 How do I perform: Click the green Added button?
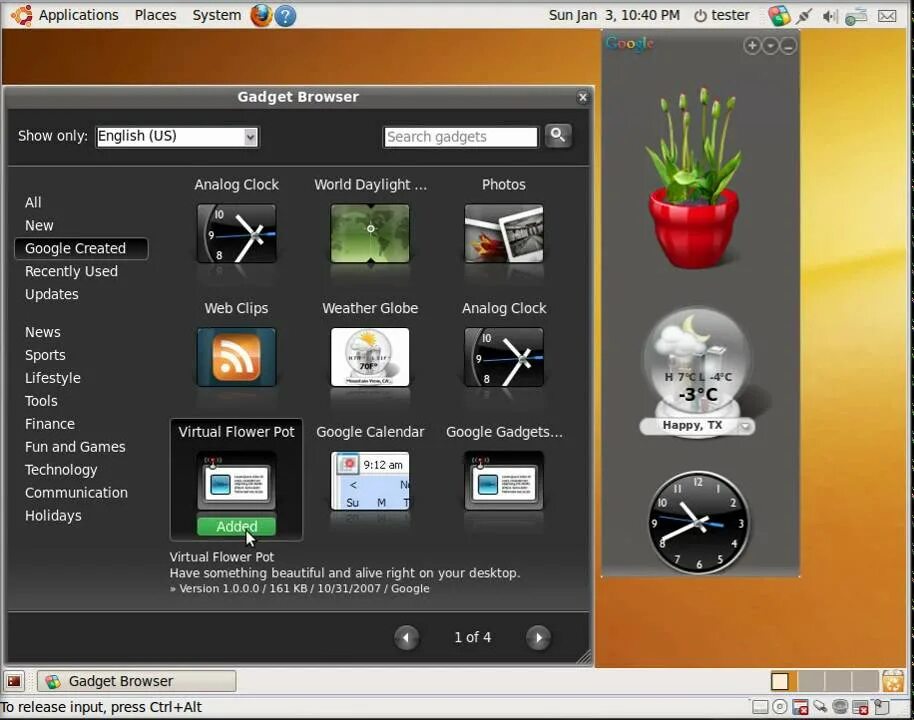point(237,526)
